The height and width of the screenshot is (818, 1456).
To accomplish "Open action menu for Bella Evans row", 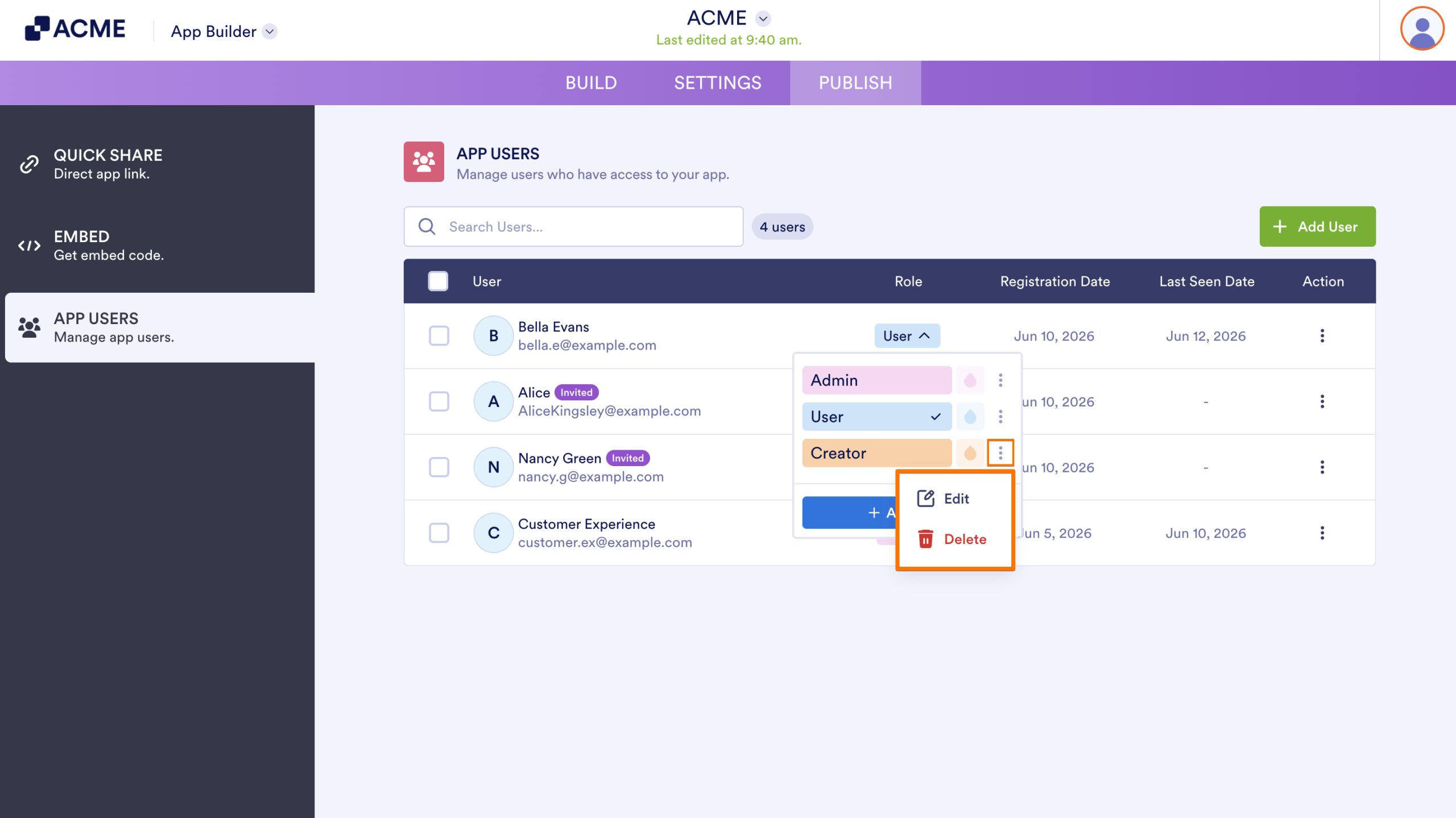I will coord(1322,335).
